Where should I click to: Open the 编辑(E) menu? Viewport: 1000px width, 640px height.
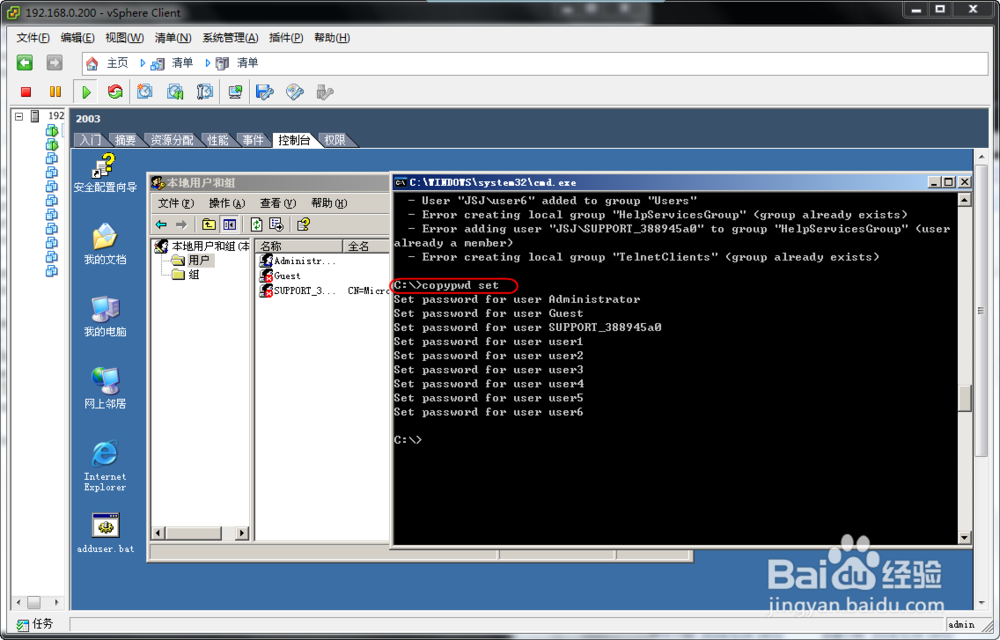77,38
